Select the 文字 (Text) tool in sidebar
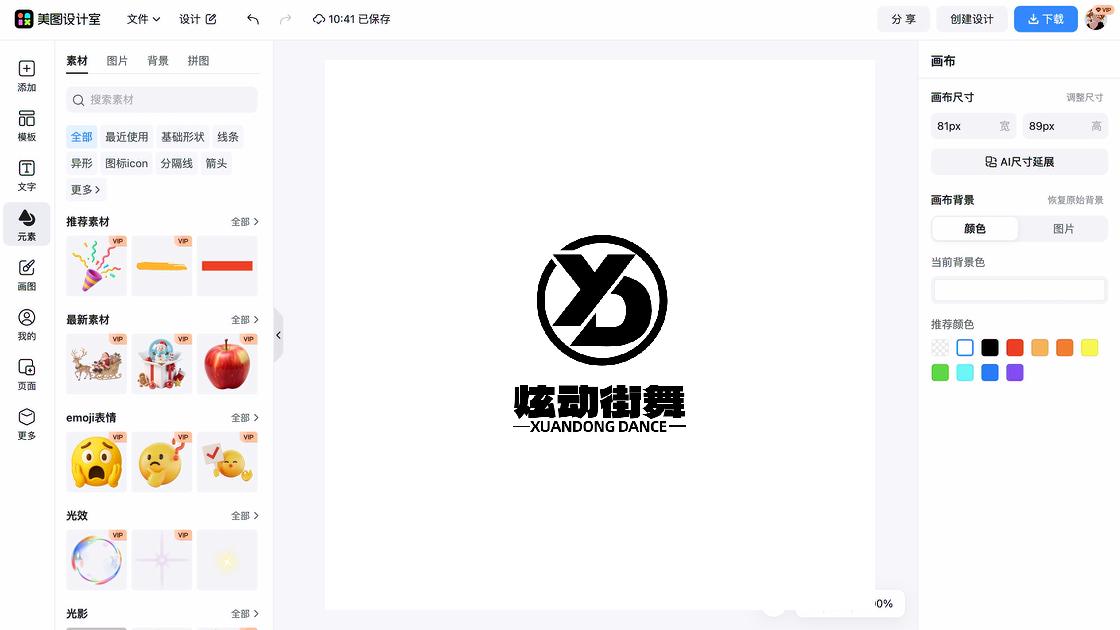Screen dimensions: 1120x630 pos(26,175)
